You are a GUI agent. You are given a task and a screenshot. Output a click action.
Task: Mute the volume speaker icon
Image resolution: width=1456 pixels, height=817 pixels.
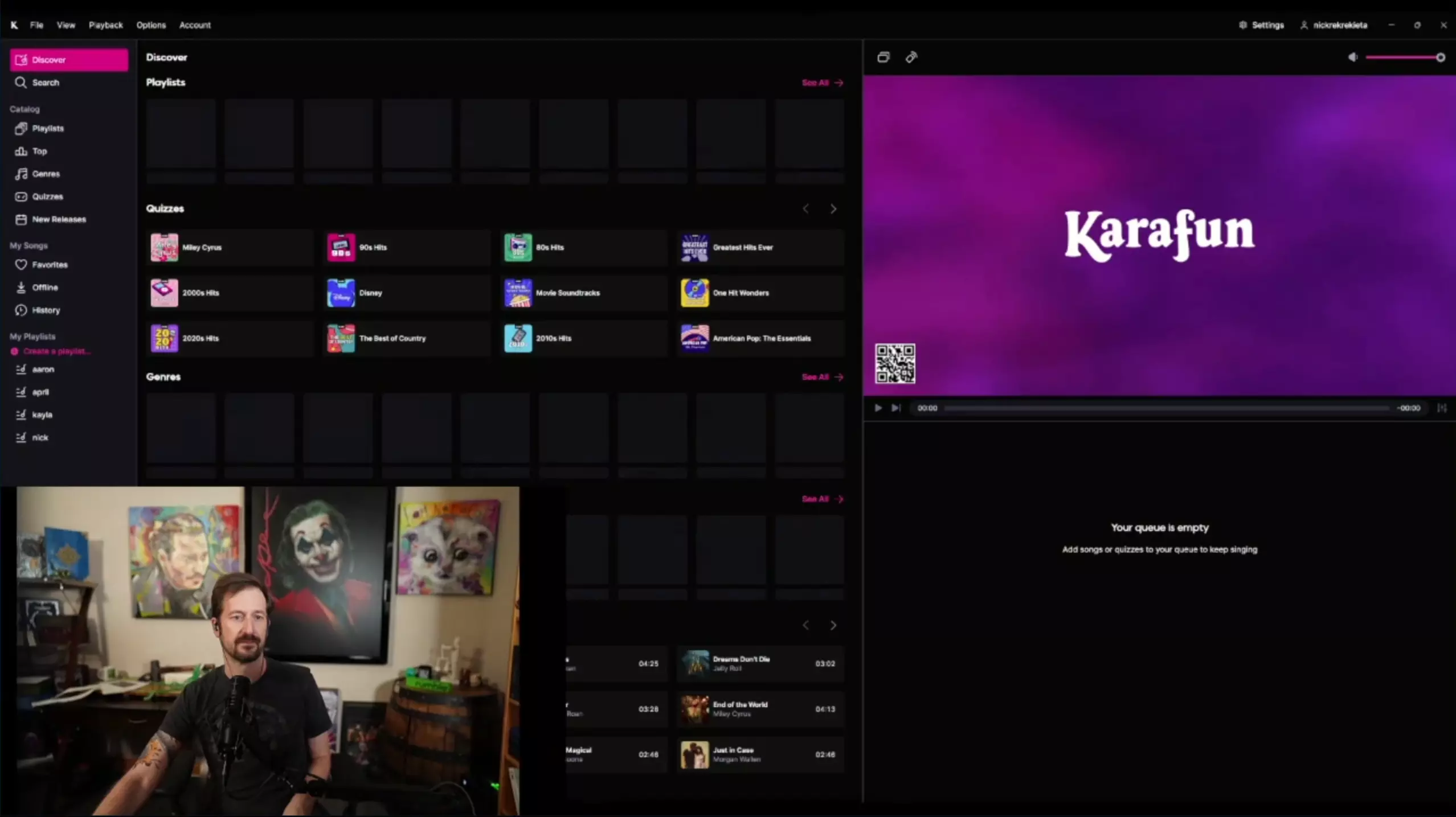coord(1353,57)
